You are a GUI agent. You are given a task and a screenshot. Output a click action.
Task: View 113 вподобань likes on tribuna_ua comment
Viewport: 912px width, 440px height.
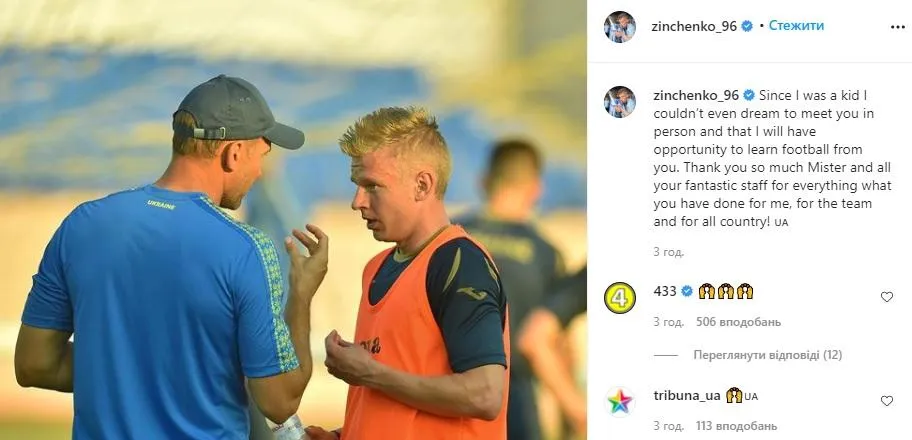click(x=736, y=425)
